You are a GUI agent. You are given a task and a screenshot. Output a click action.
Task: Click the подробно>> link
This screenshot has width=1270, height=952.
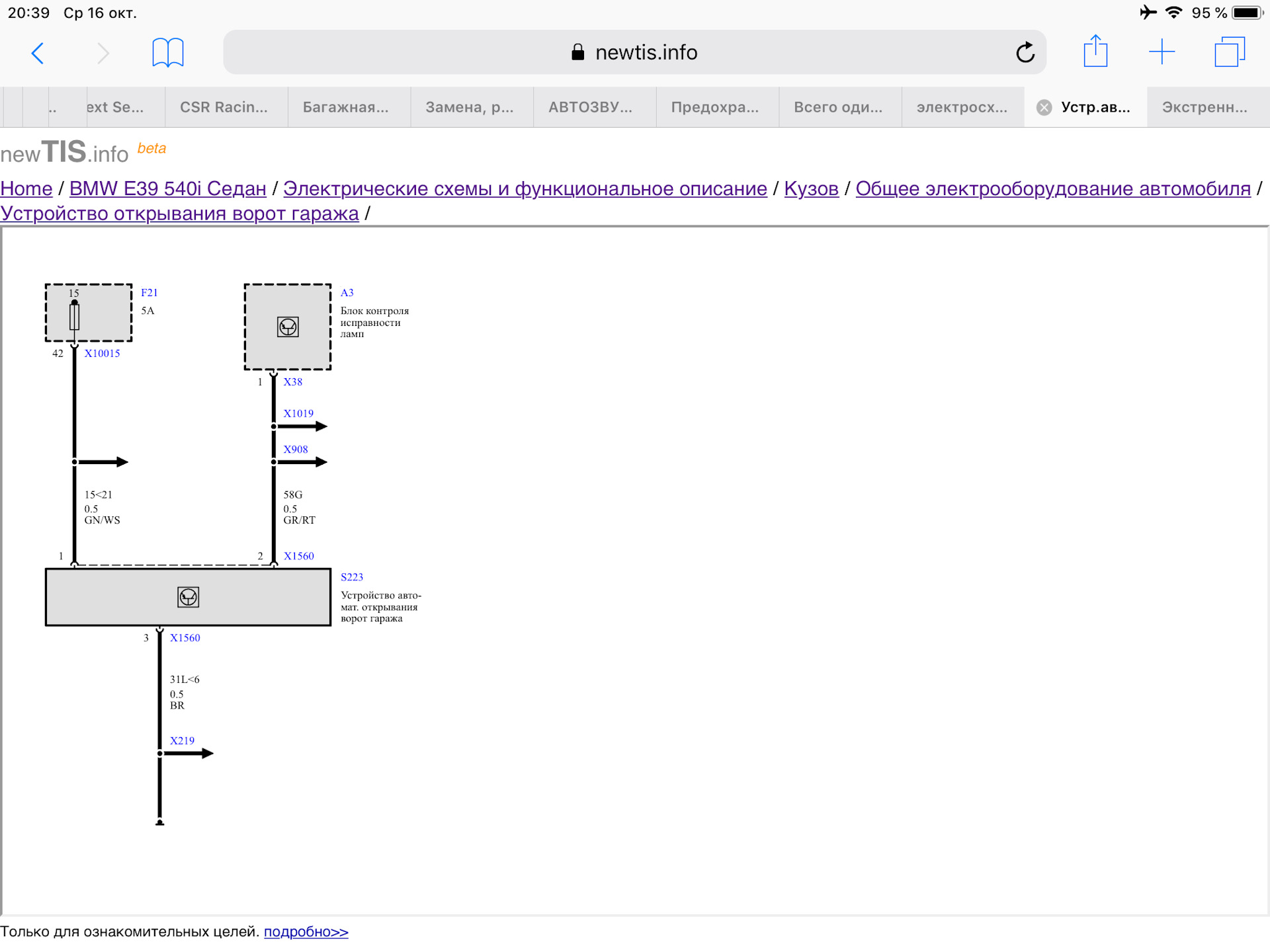[306, 932]
